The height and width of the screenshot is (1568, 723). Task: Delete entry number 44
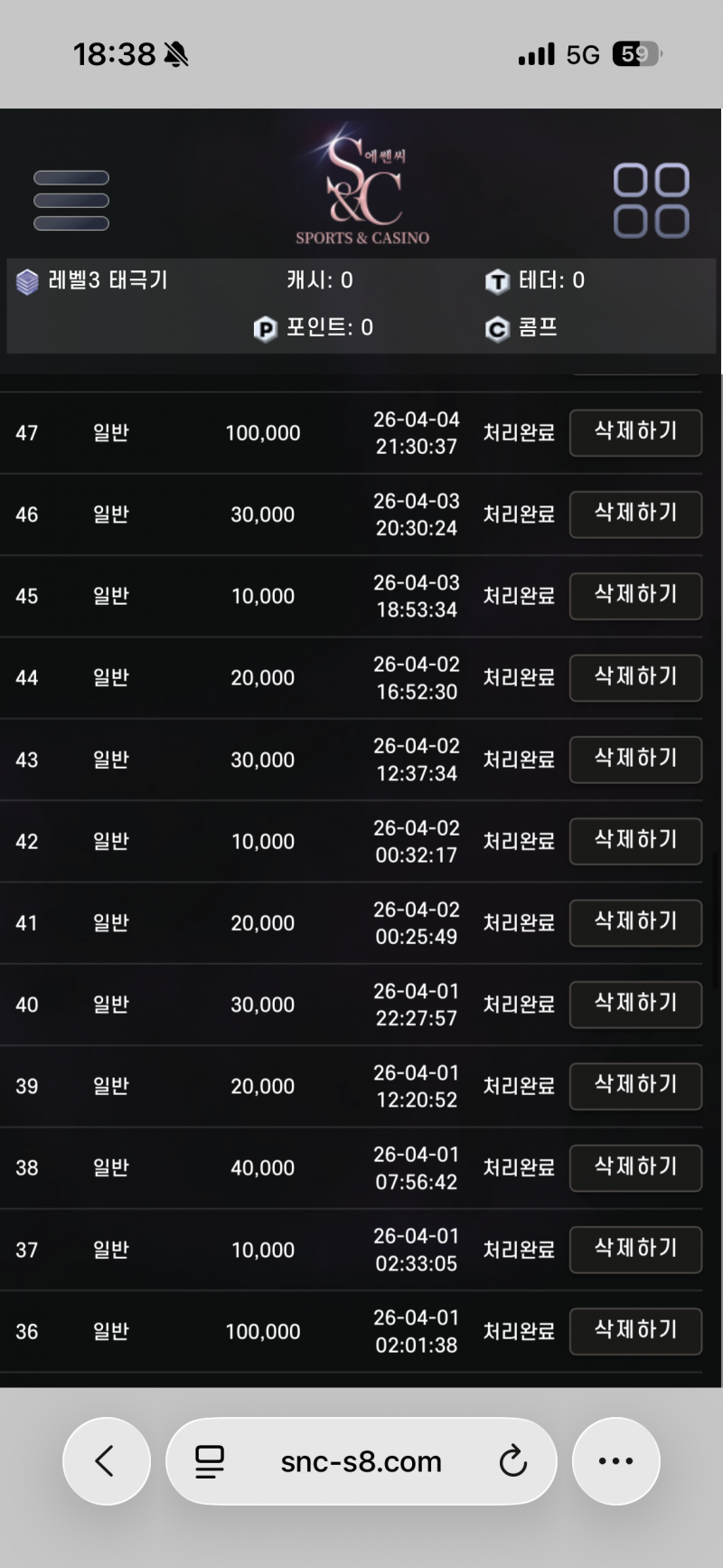click(x=635, y=677)
